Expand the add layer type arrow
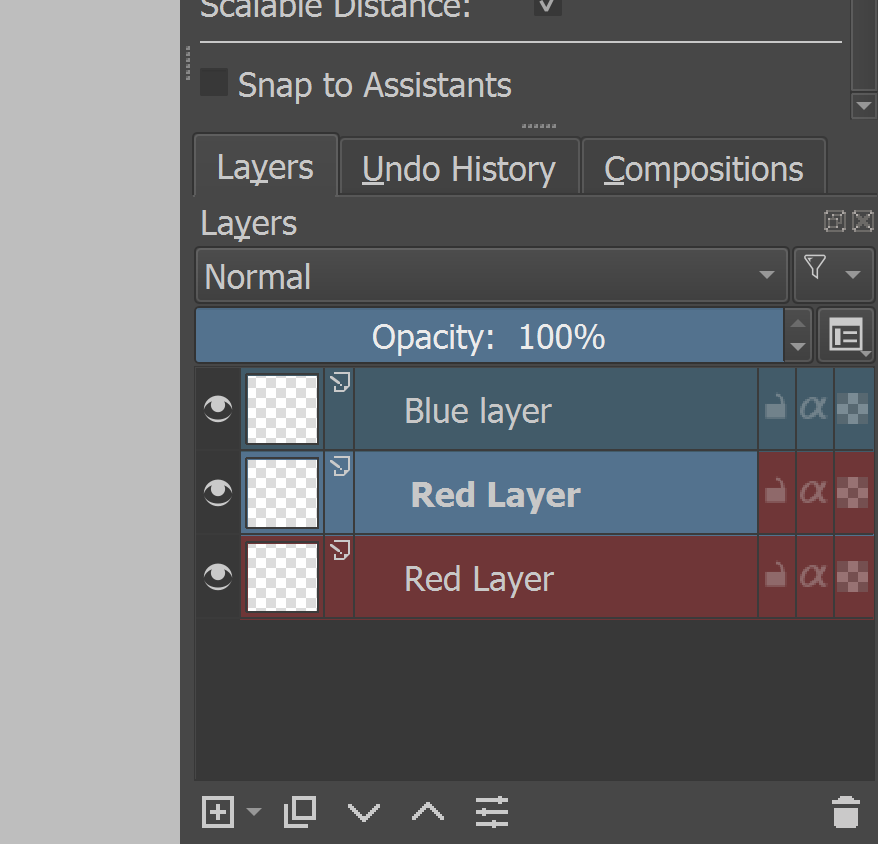The image size is (878, 844). click(254, 812)
